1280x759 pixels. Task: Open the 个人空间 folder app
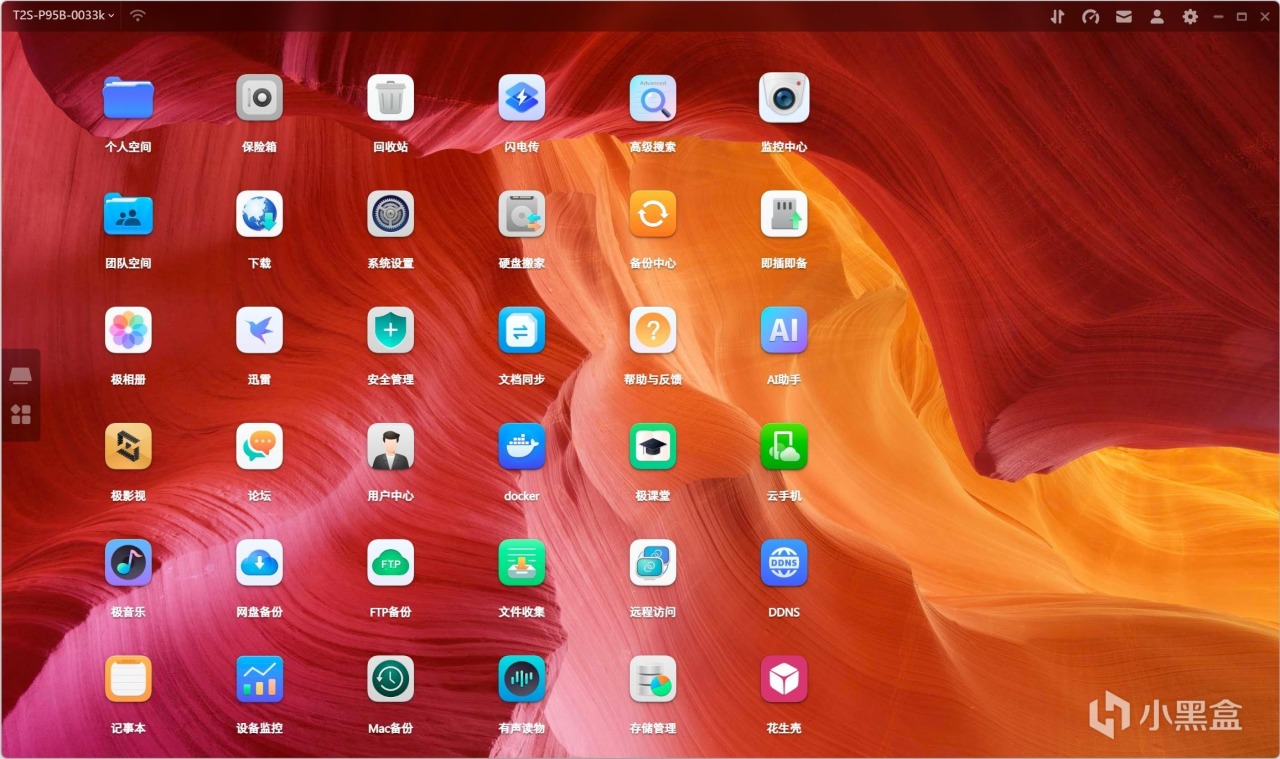pyautogui.click(x=128, y=98)
